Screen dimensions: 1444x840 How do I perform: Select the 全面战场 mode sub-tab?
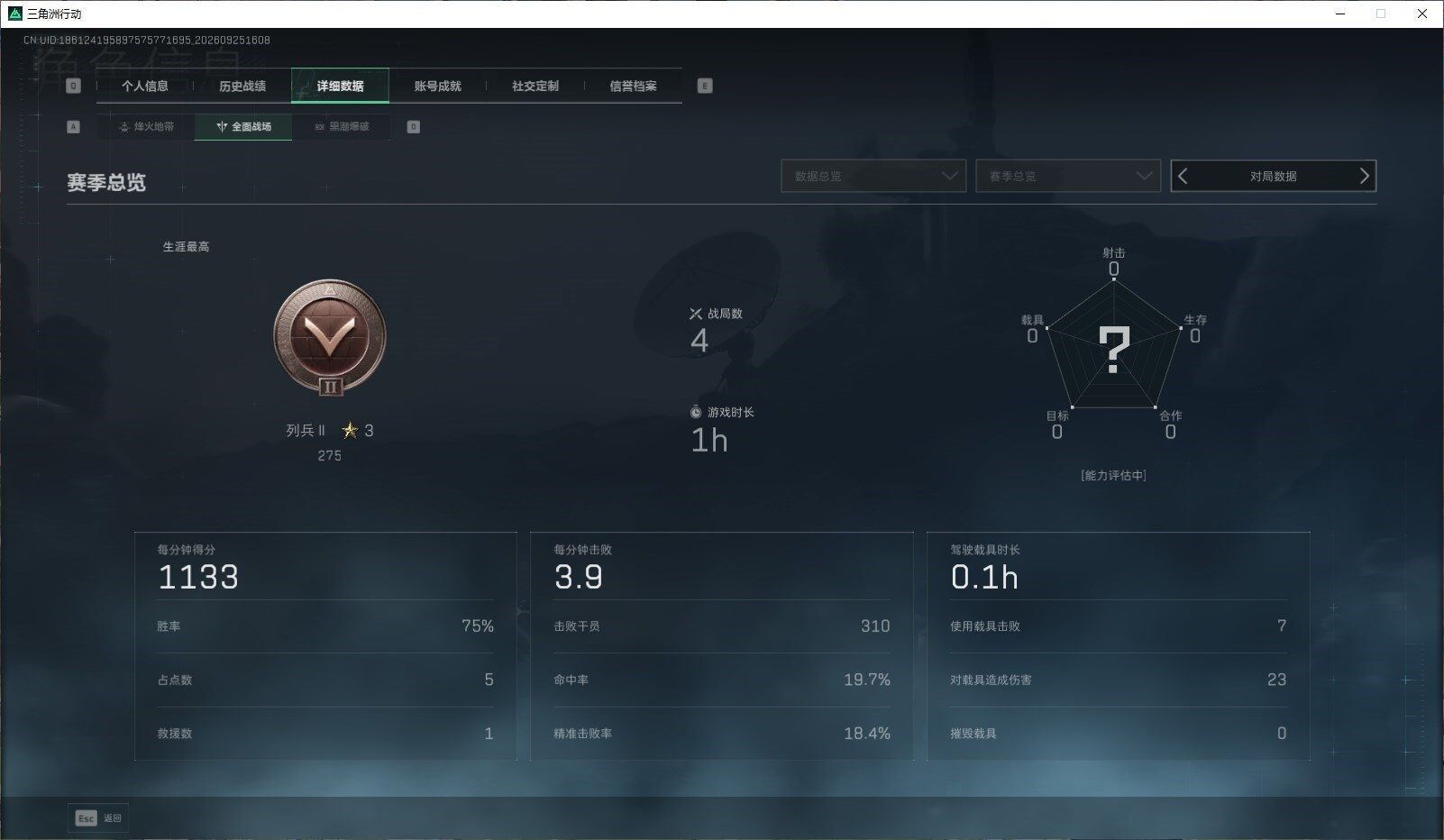coord(243,126)
